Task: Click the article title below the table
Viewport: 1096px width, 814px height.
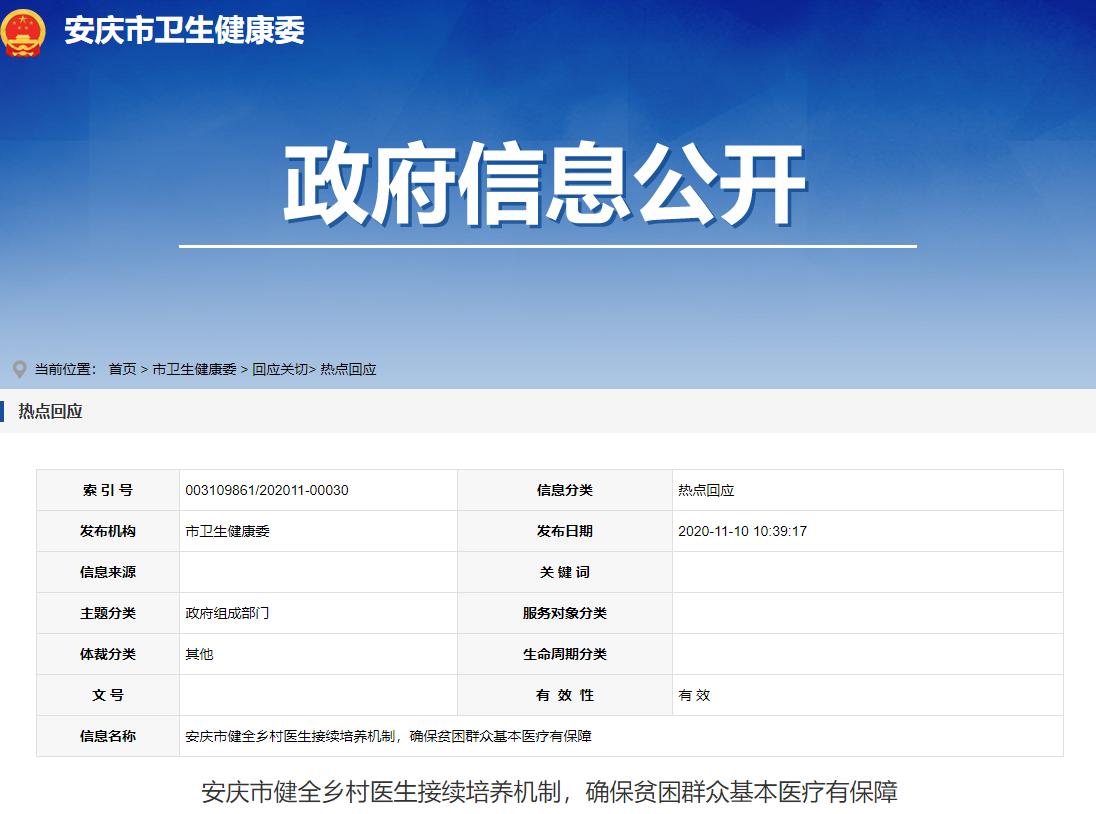Action: [549, 792]
